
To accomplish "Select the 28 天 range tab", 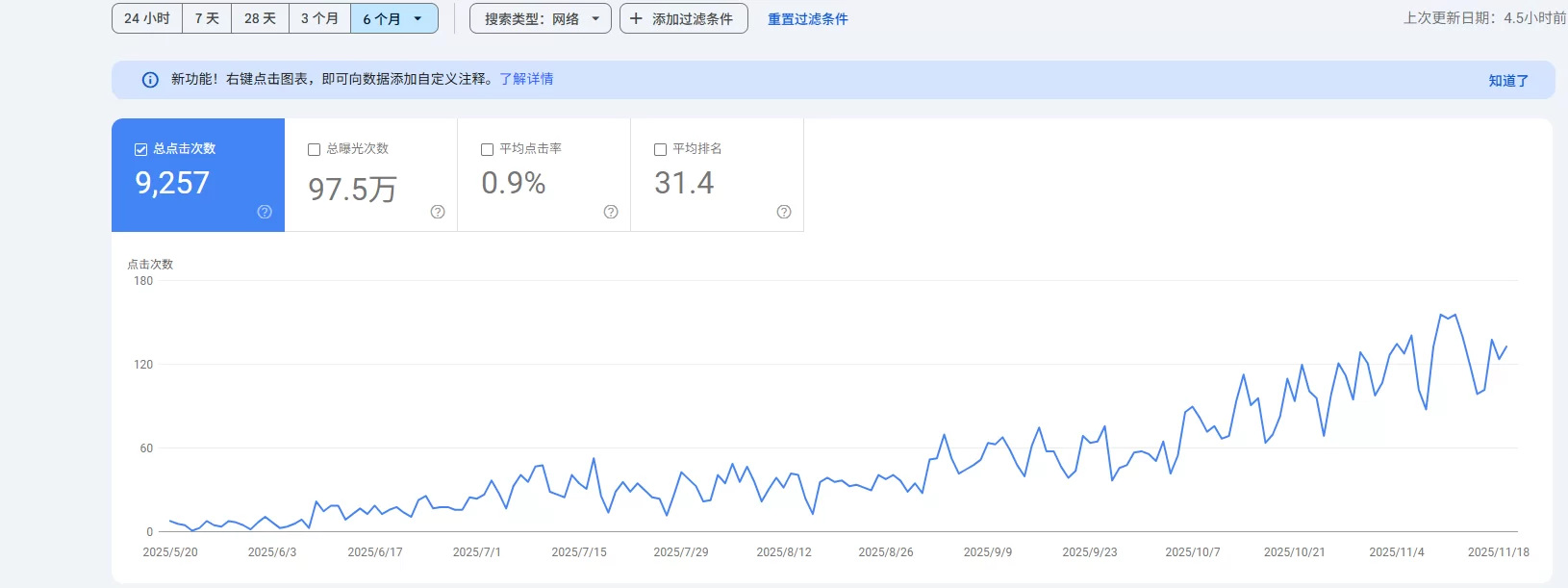I will point(260,18).
